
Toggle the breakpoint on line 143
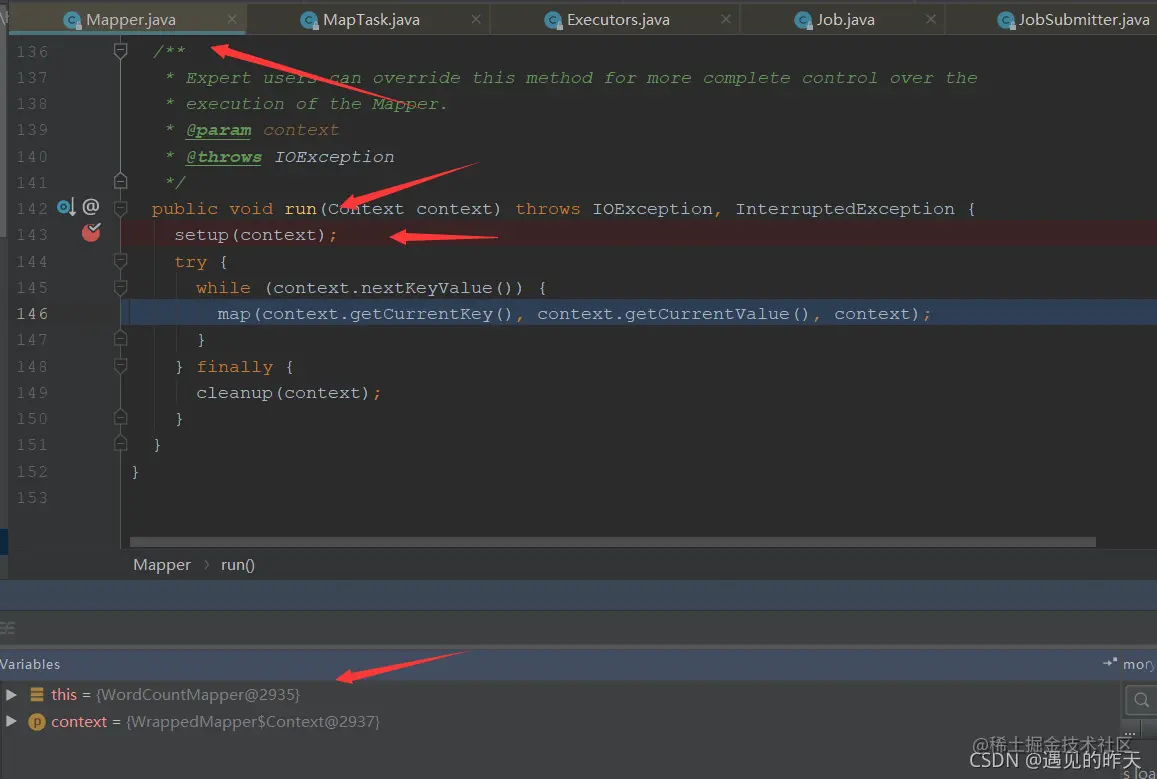(91, 233)
